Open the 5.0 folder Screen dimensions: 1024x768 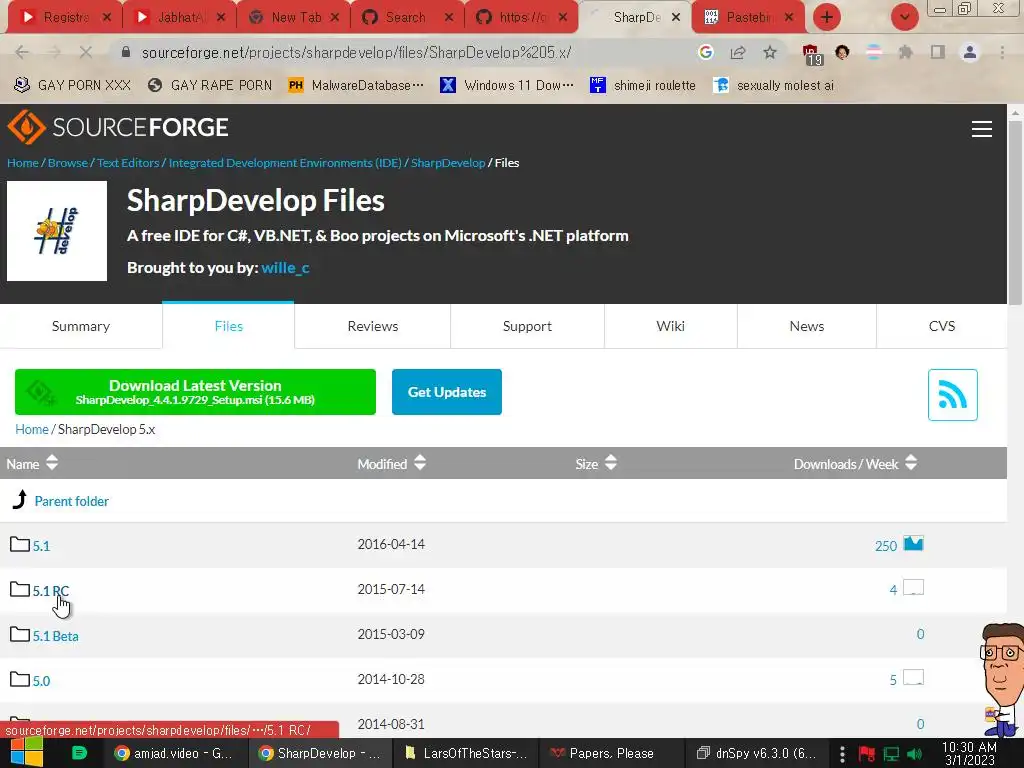click(x=41, y=680)
